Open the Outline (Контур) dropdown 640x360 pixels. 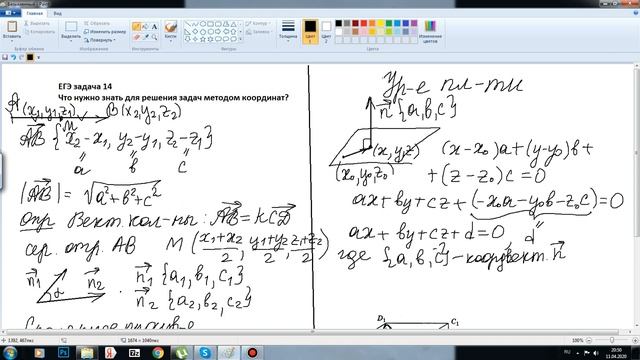pyautogui.click(x=257, y=24)
